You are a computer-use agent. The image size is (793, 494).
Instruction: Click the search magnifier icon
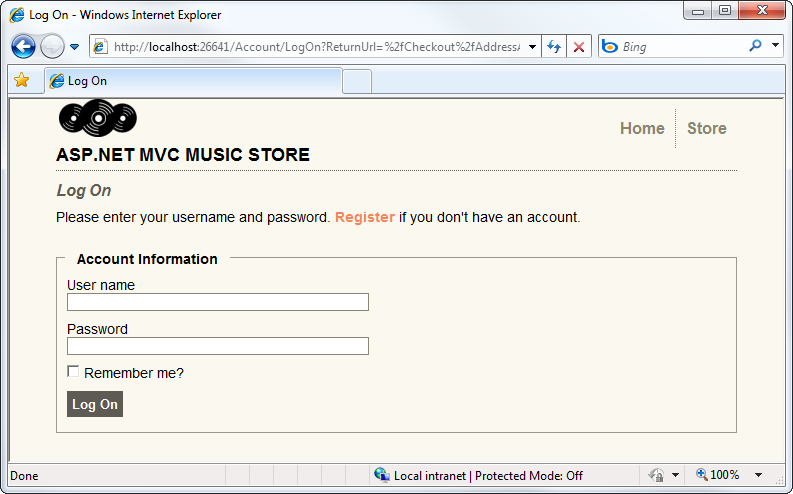coord(755,46)
